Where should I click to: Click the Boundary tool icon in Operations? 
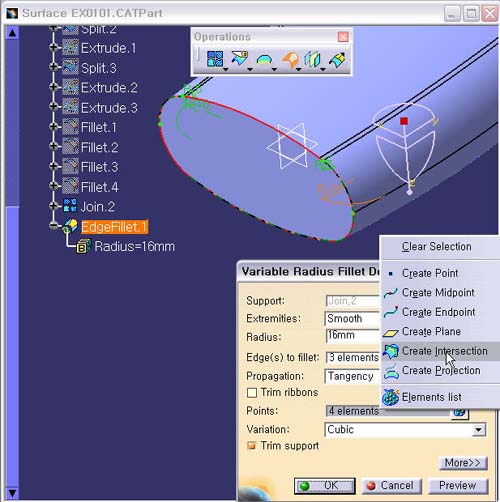(x=264, y=60)
